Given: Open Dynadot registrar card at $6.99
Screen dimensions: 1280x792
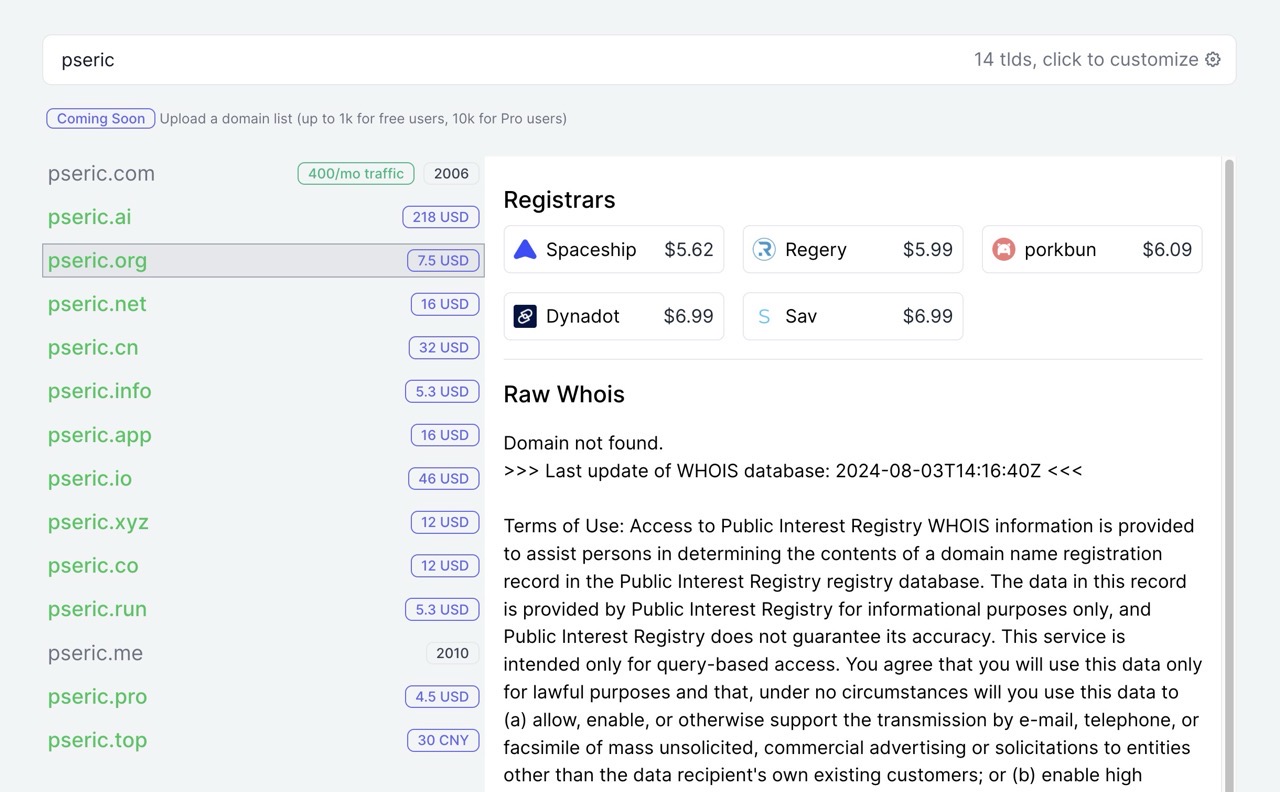Looking at the screenshot, I should 614,316.
